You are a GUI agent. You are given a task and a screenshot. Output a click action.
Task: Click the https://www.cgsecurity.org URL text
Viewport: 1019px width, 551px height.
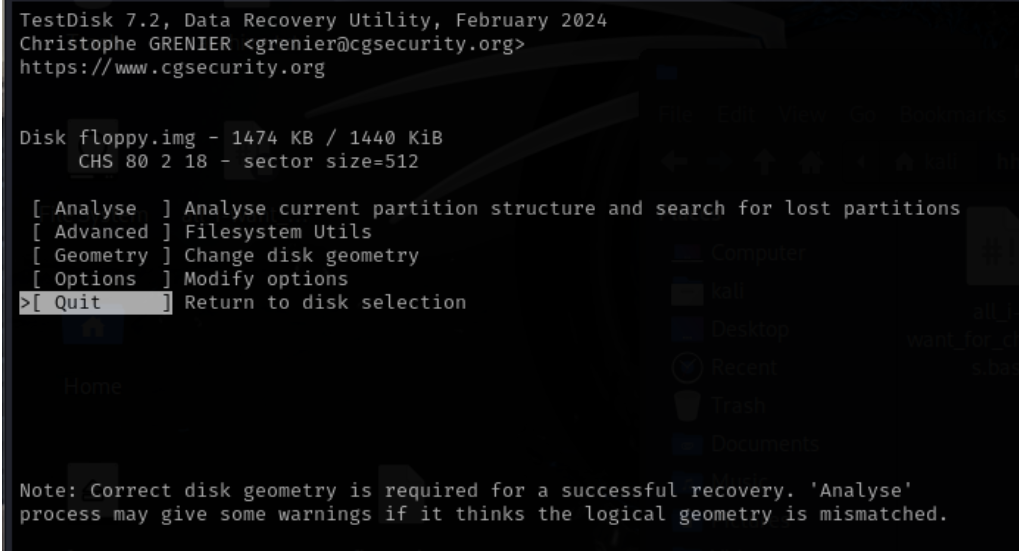(172, 68)
